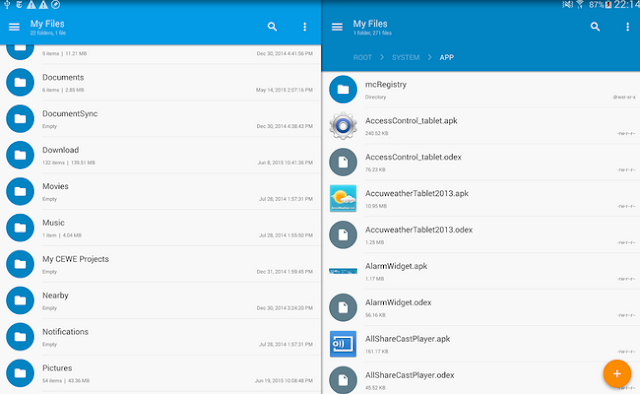The image size is (640, 394).
Task: Select APP breadcrumb item
Action: pyautogui.click(x=447, y=58)
